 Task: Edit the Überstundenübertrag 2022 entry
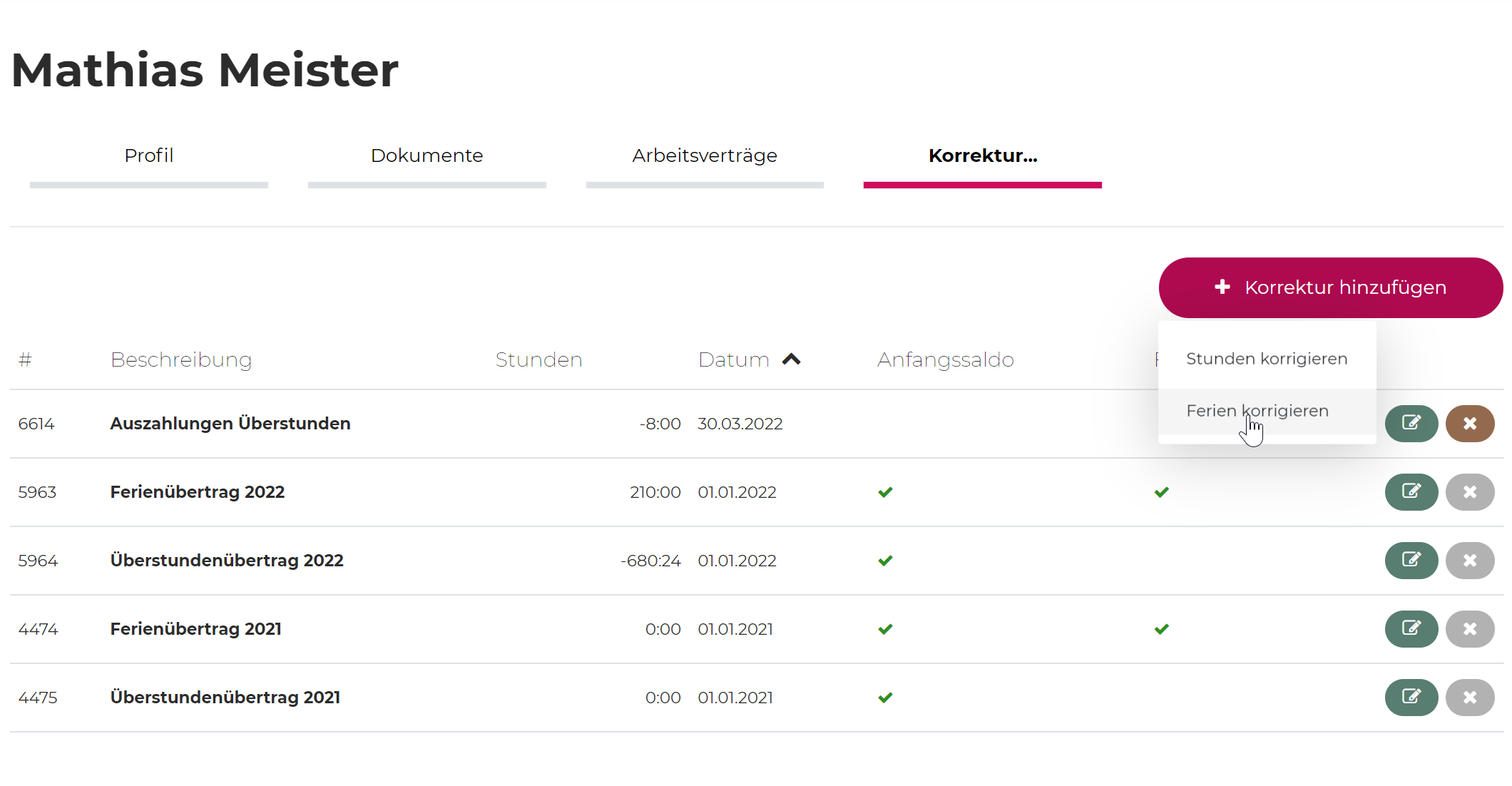click(x=1411, y=561)
